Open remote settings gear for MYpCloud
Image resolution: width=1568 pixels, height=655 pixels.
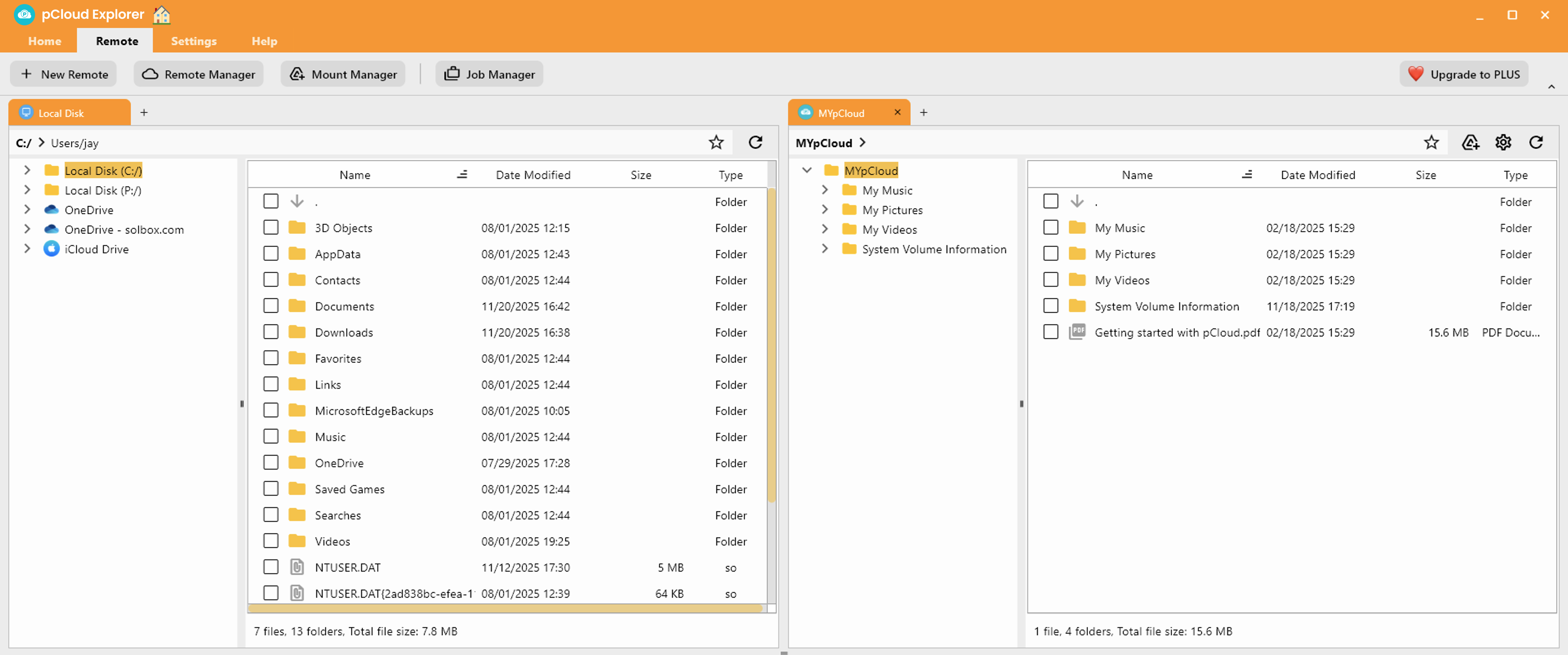pyautogui.click(x=1503, y=142)
